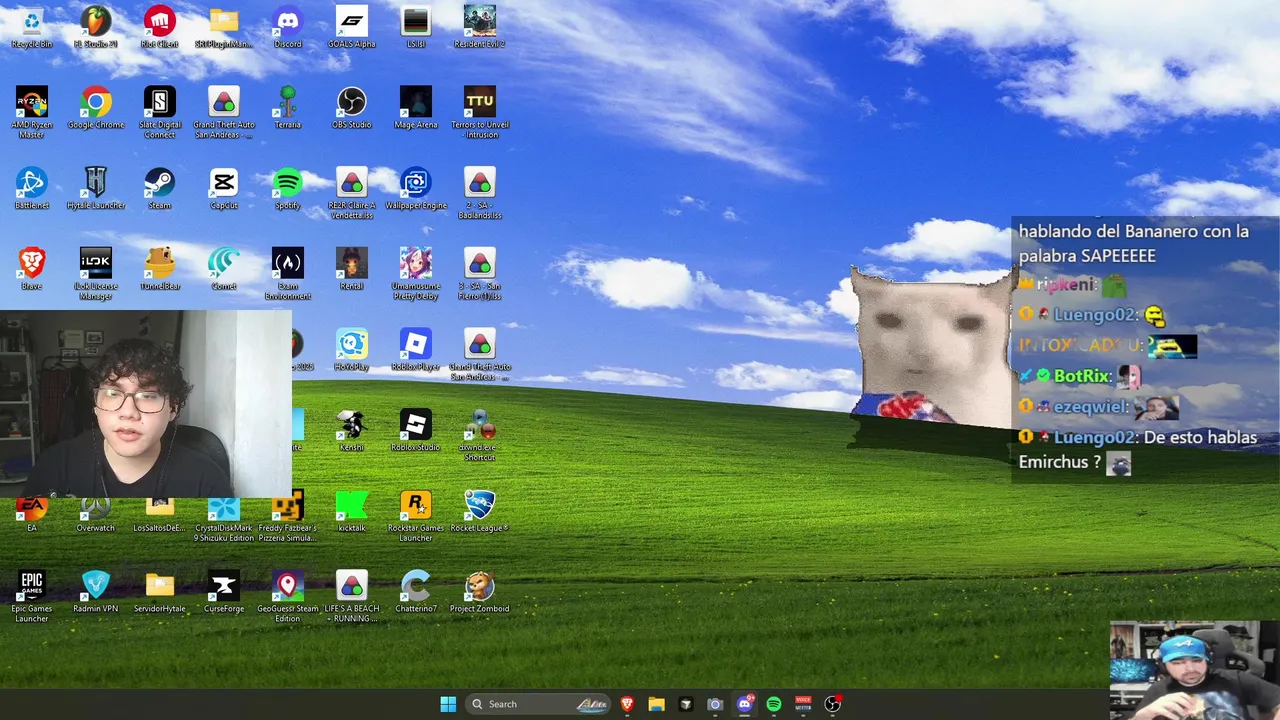Launch the CurseForge shortcut
The image size is (1280, 720).
point(224,592)
